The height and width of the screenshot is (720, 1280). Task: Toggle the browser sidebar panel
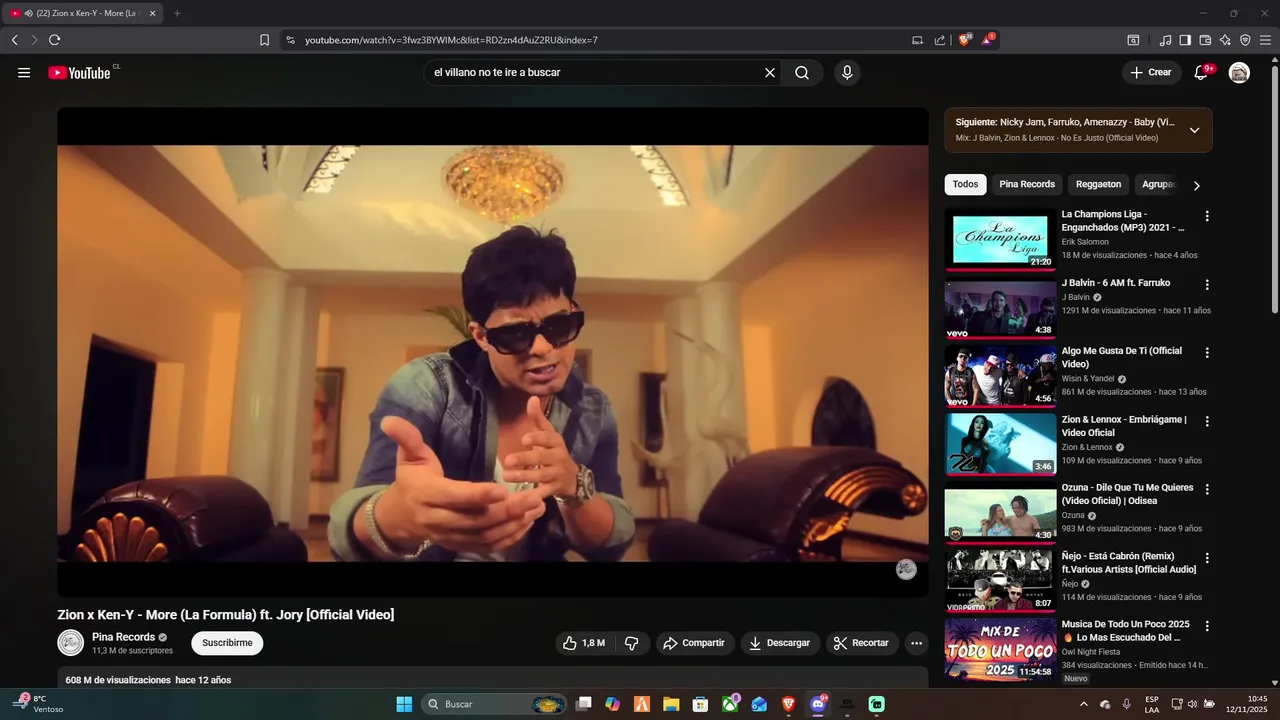tap(1185, 40)
